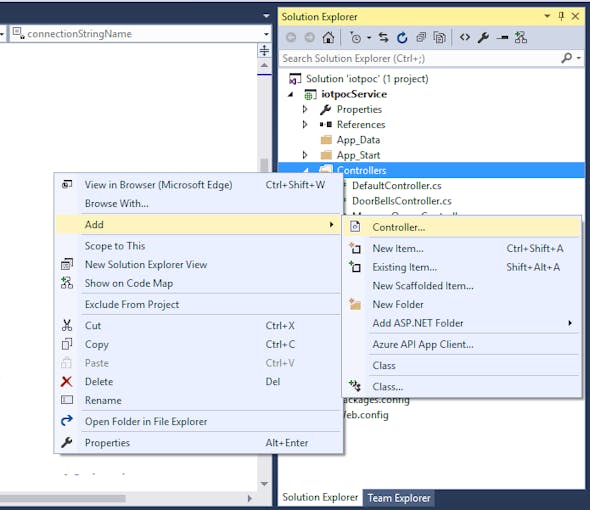This screenshot has width=590, height=510.
Task: Open the search options dropdown arrow
Action: pos(578,58)
